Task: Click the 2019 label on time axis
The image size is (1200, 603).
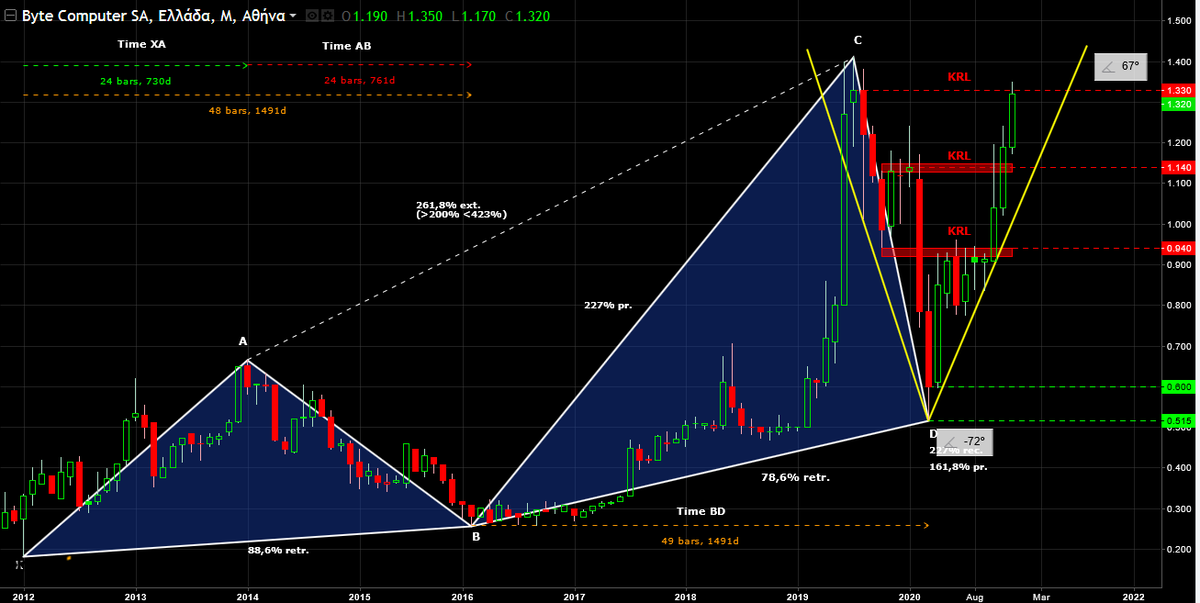Action: pos(797,595)
